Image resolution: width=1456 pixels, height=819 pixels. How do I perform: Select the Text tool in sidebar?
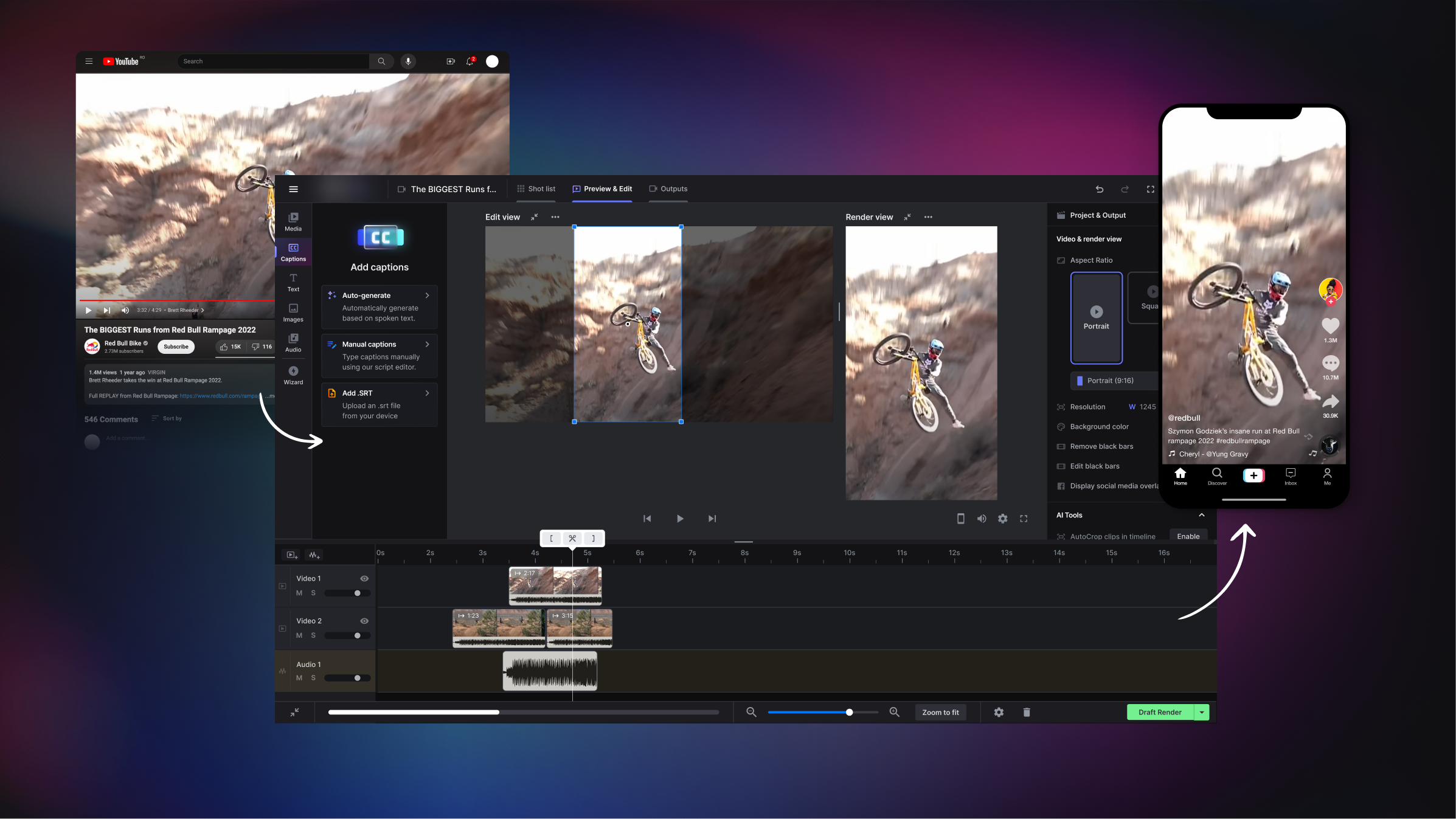[293, 282]
